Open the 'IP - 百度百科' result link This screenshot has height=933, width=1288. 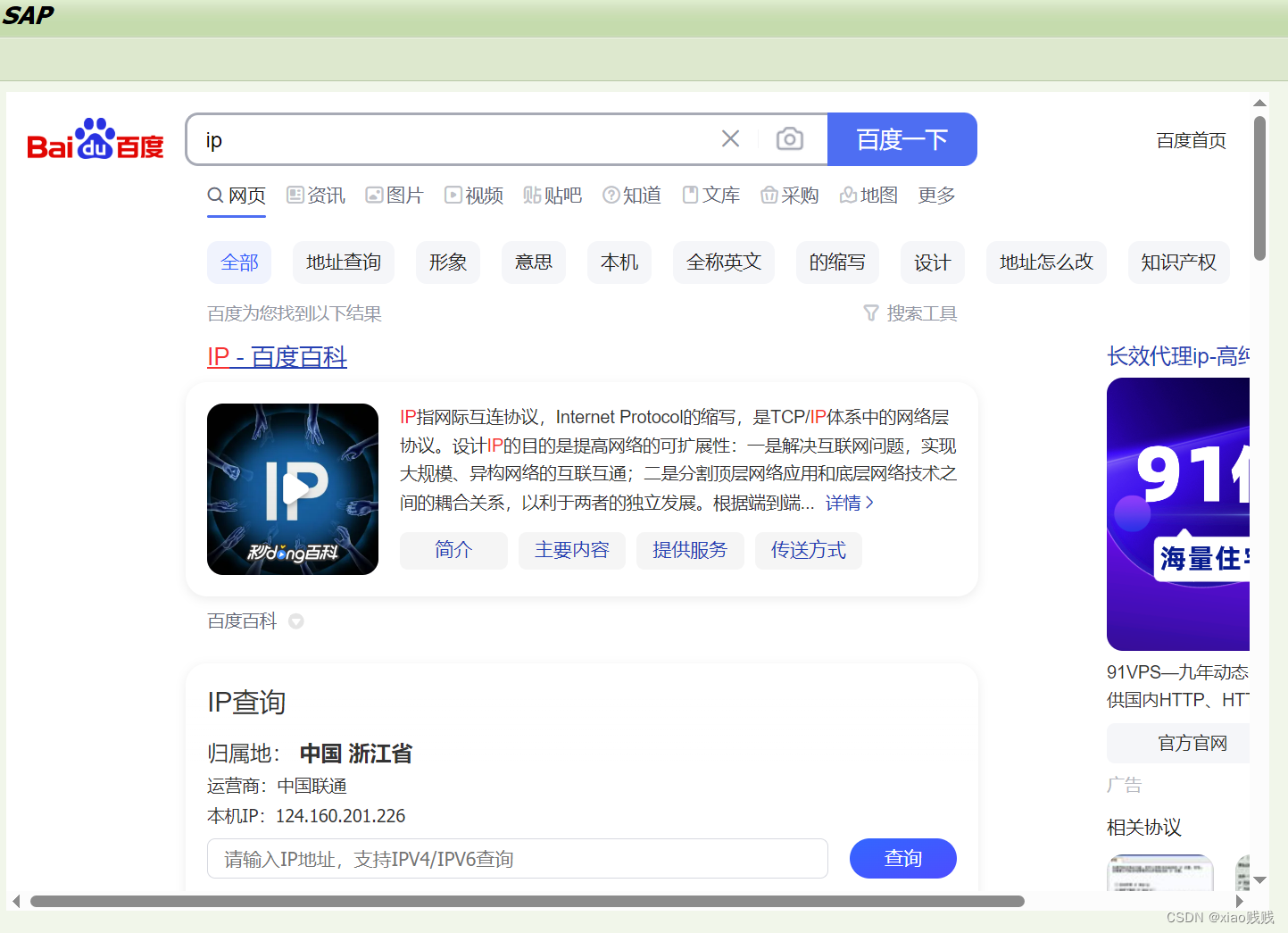277,357
